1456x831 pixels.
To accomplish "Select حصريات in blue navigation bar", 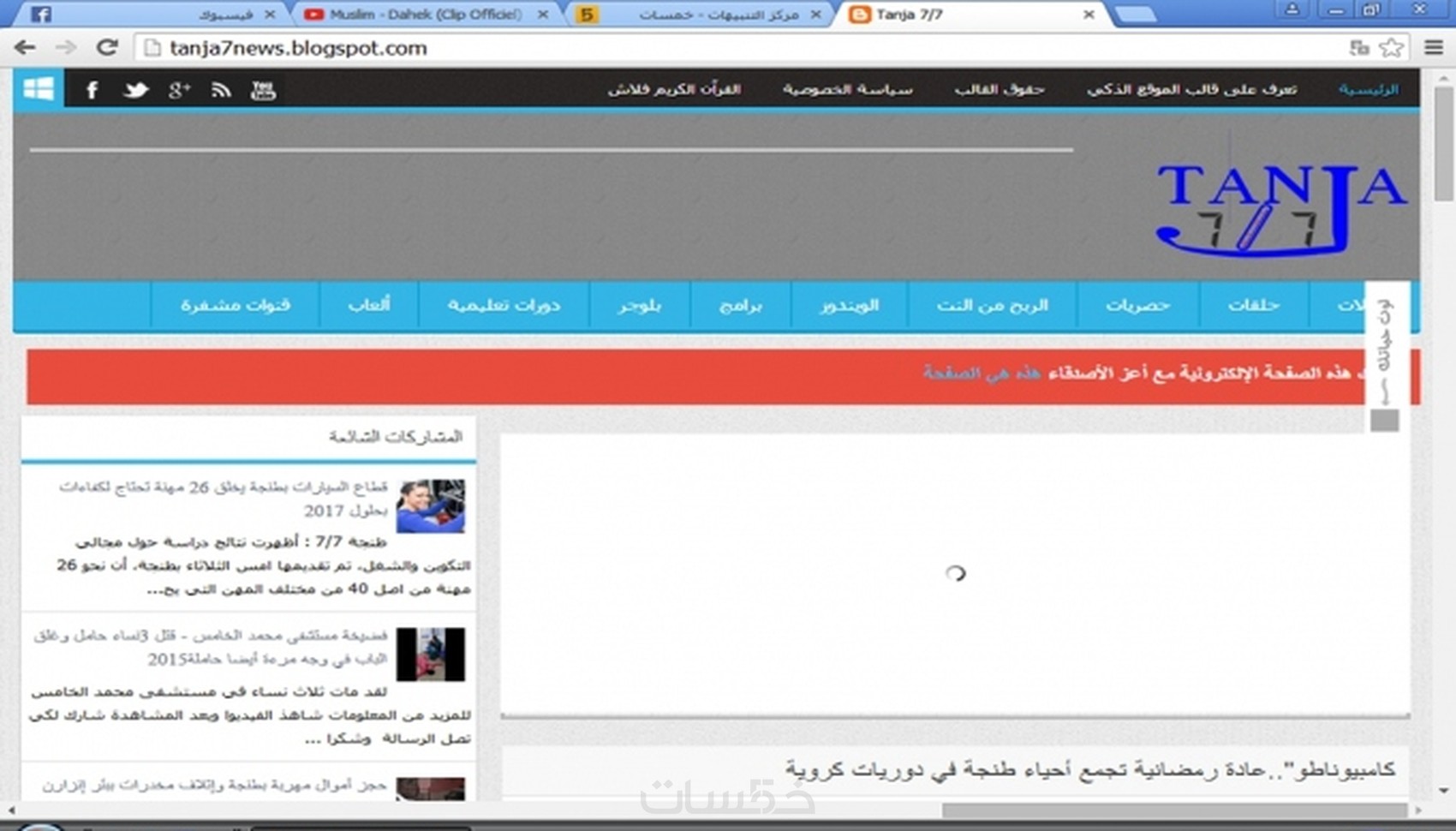I will coord(1137,305).
